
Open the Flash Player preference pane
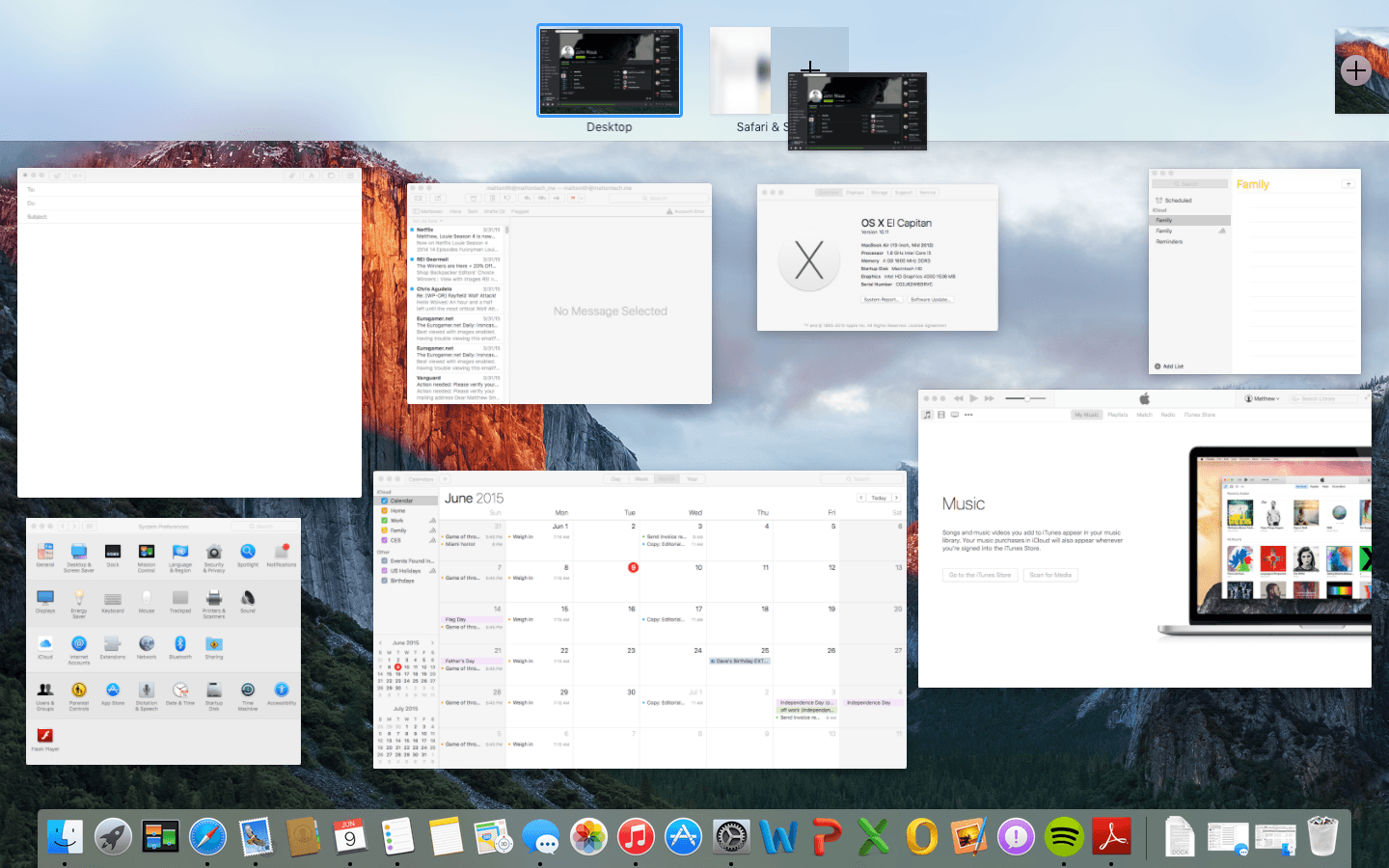pos(45,738)
